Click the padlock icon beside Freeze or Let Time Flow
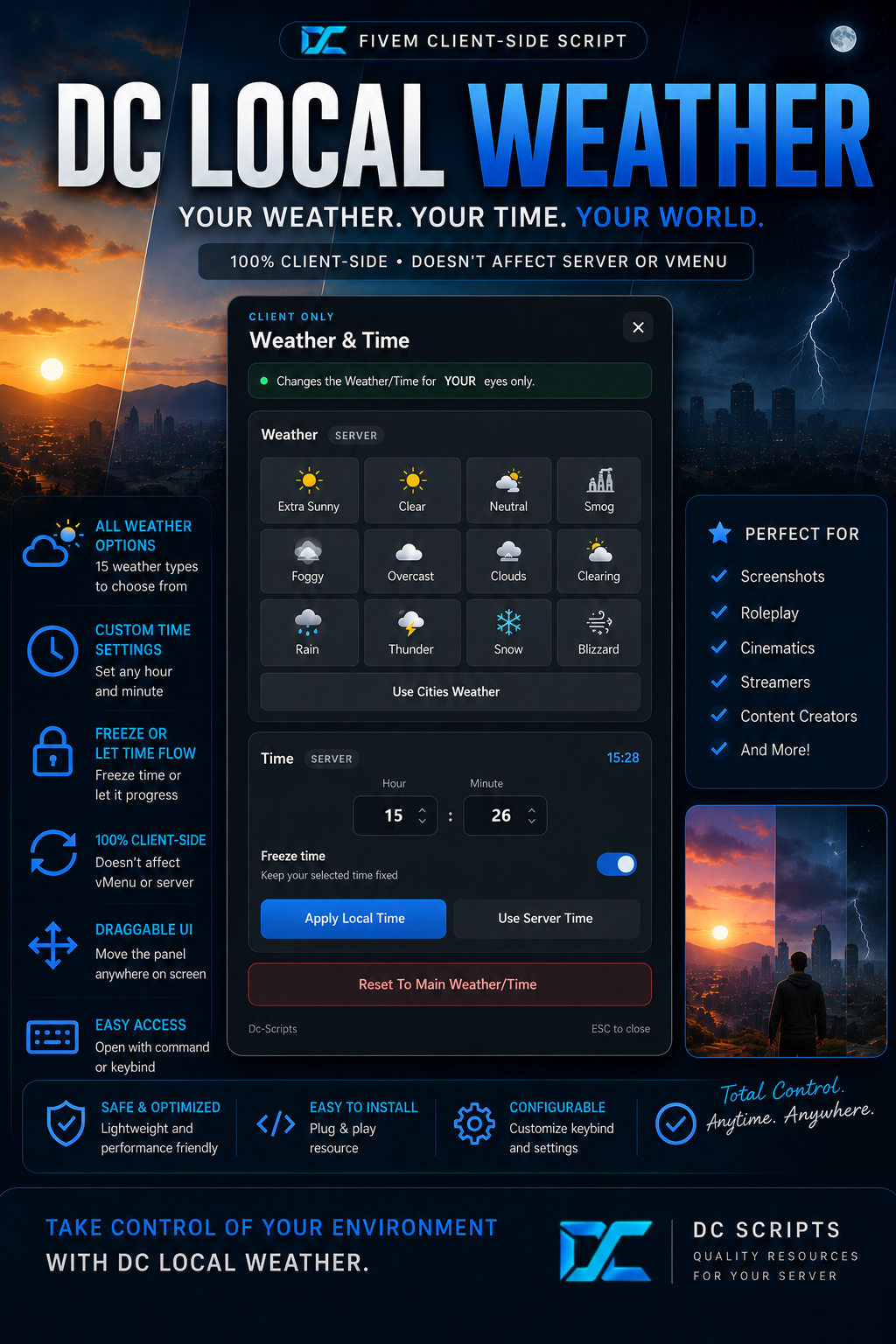The width and height of the screenshot is (896, 1344). 52,751
